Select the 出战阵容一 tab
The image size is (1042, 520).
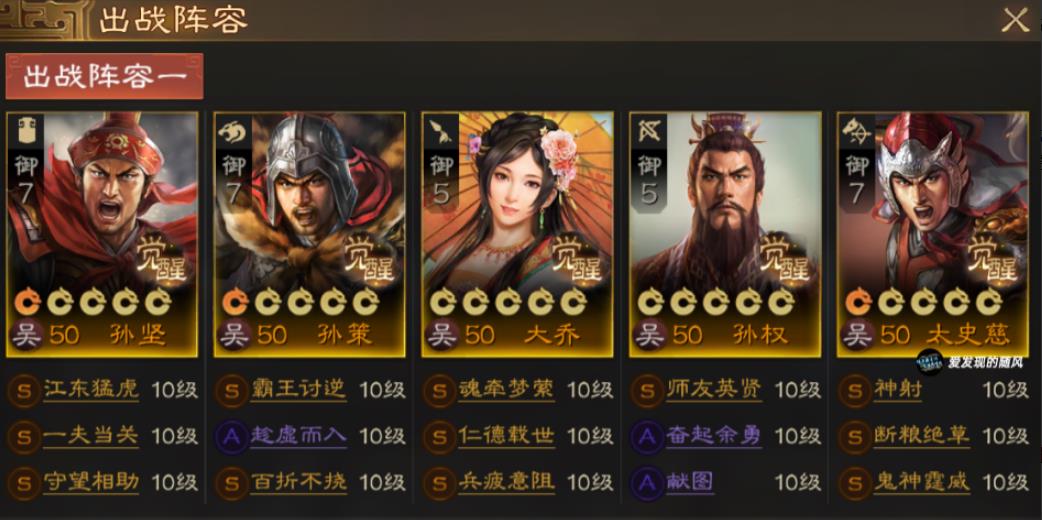[104, 76]
